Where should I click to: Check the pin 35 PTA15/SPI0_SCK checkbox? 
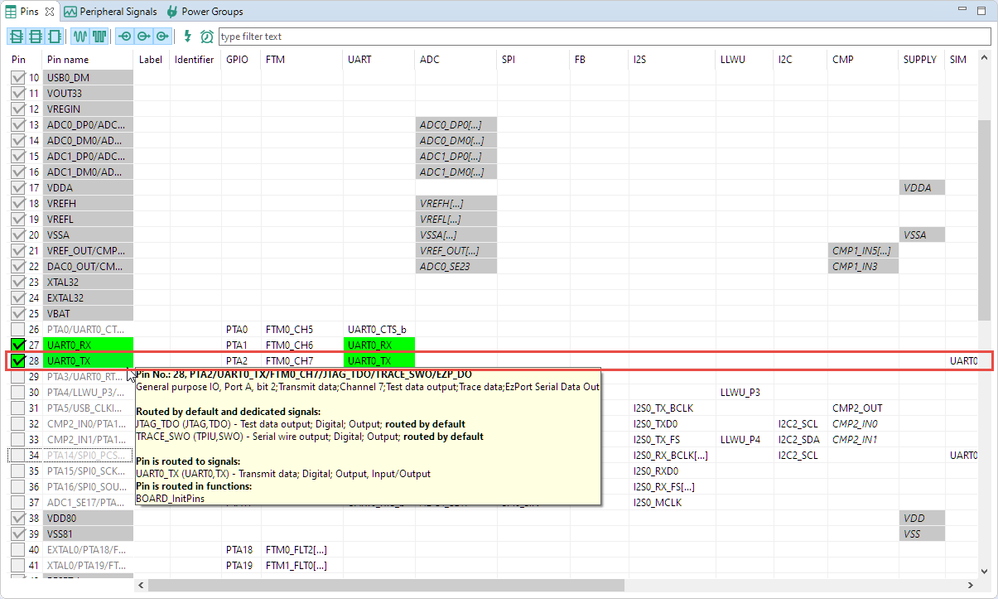(18, 471)
